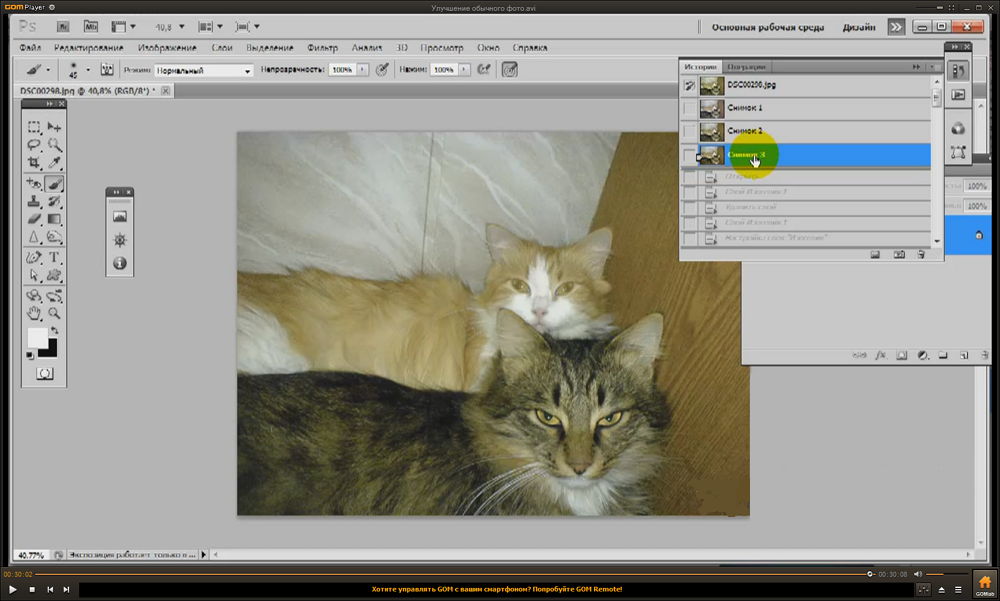Select the Clone Stamp tool
This screenshot has width=1000, height=601.
click(34, 201)
